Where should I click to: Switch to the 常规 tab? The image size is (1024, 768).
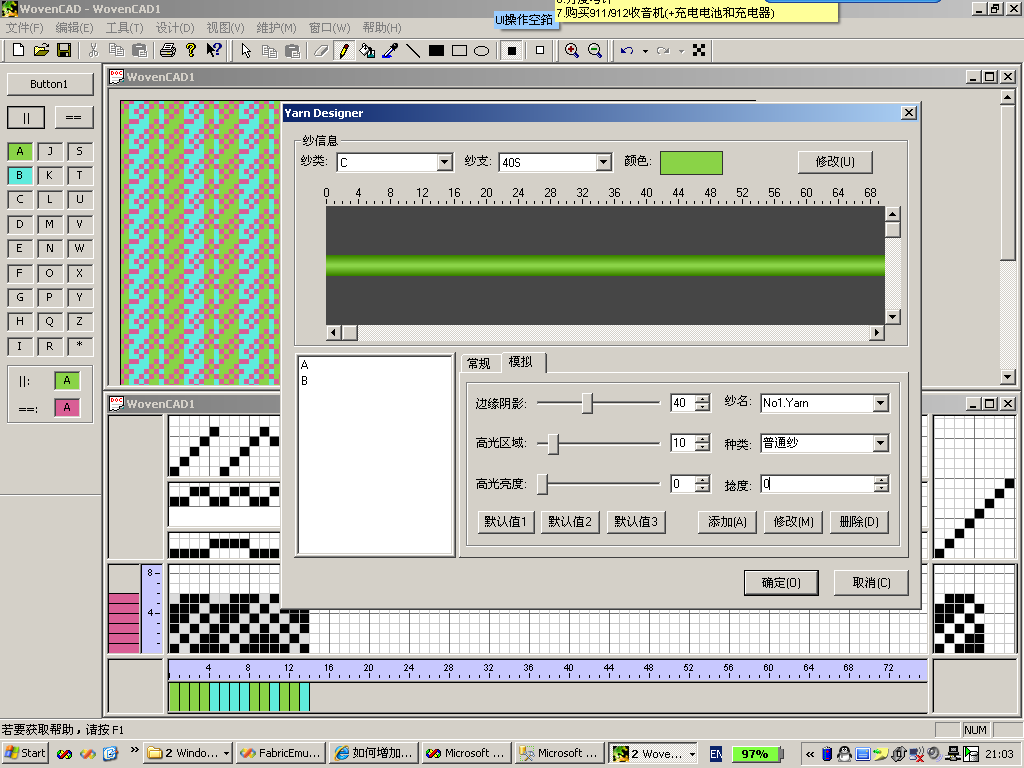point(479,363)
